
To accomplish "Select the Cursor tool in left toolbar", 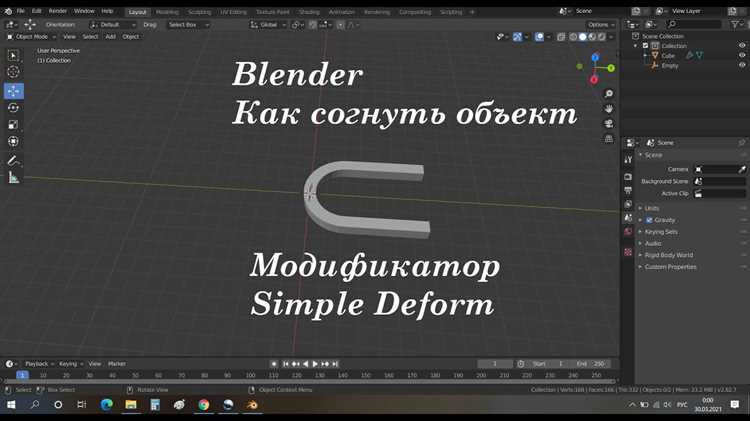I will [13, 72].
